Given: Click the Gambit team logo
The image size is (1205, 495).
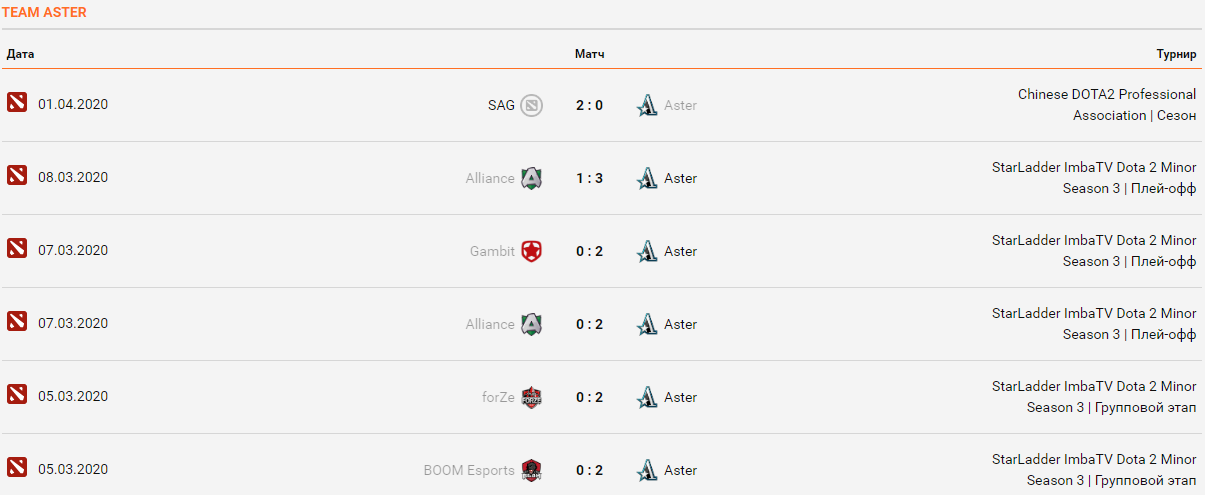Looking at the screenshot, I should tap(531, 251).
